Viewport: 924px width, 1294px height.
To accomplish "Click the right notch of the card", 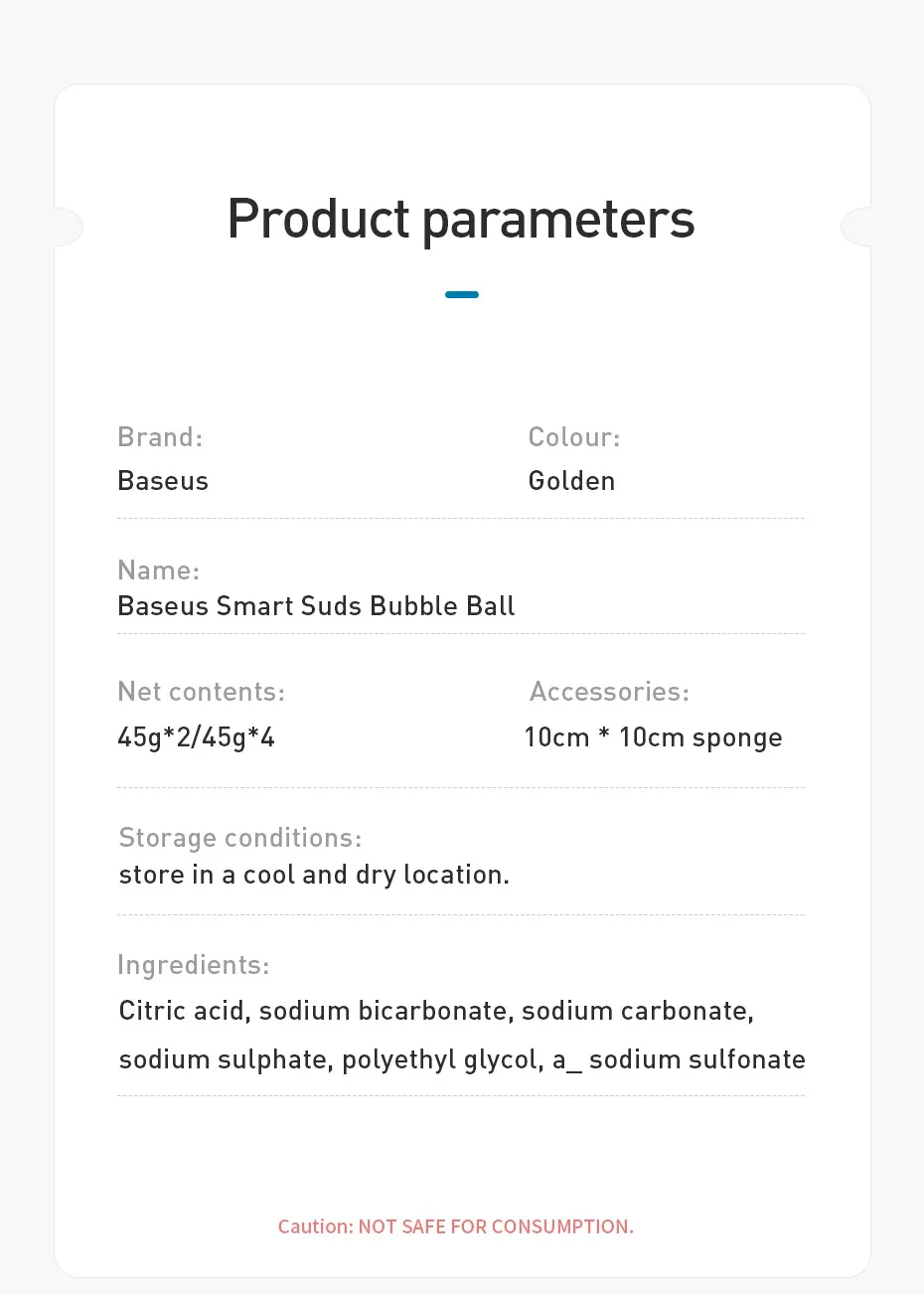I will (855, 227).
